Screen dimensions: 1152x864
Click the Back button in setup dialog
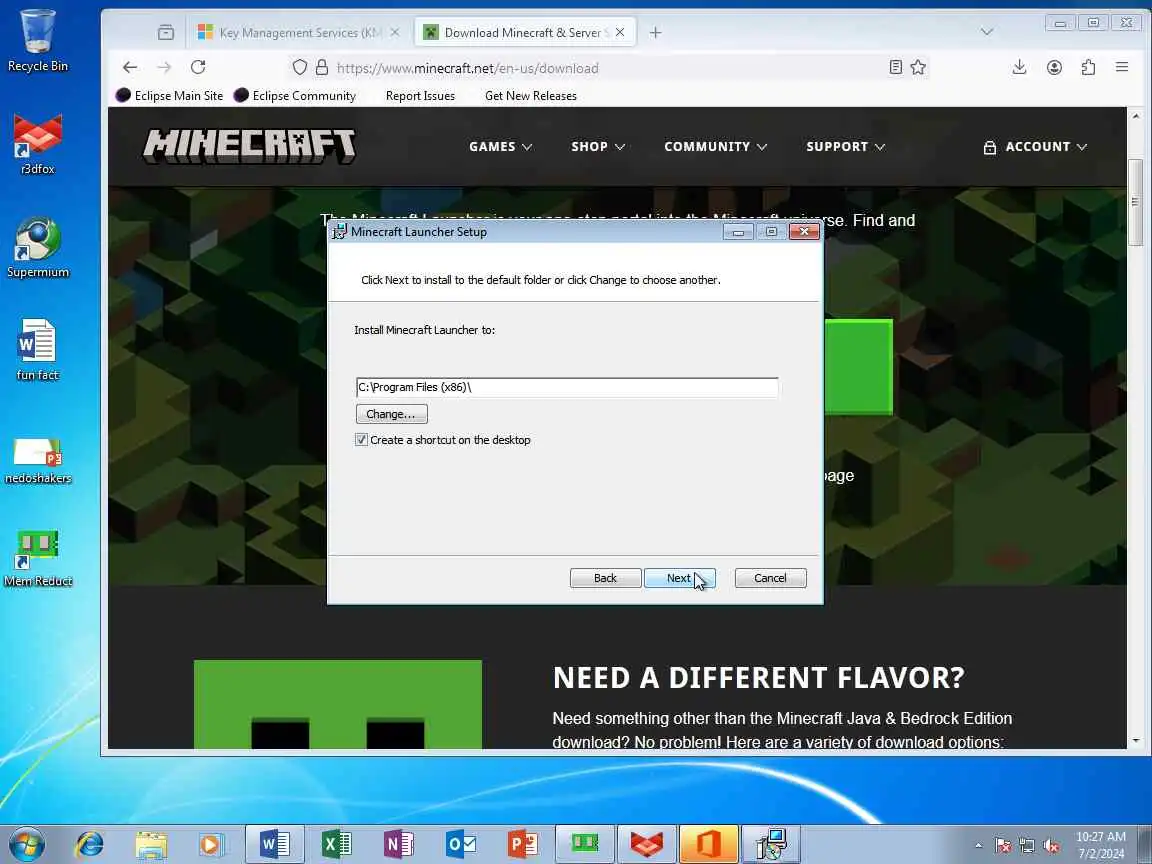click(605, 578)
